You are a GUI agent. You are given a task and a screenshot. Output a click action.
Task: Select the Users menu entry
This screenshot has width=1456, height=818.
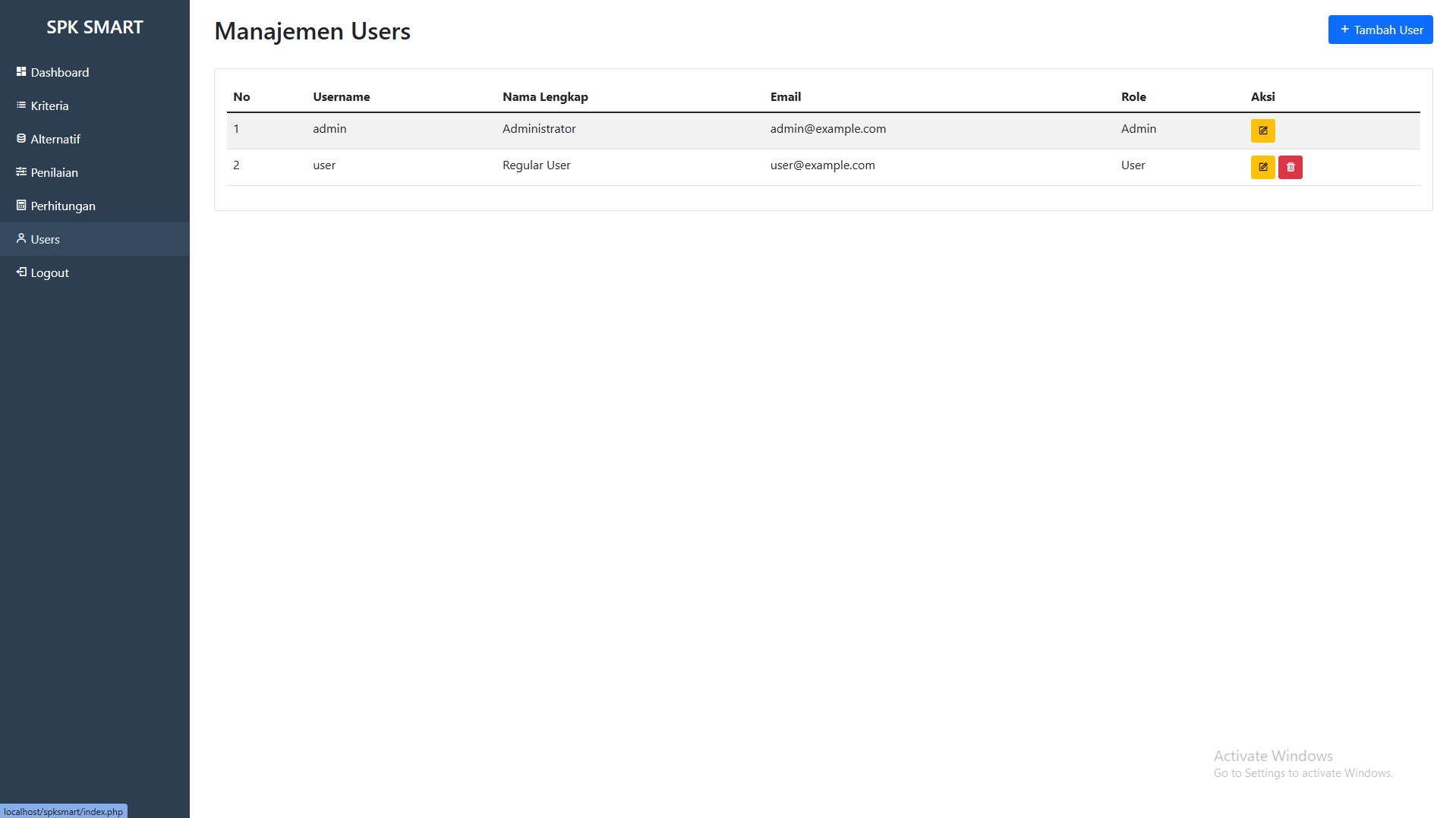[x=95, y=239]
